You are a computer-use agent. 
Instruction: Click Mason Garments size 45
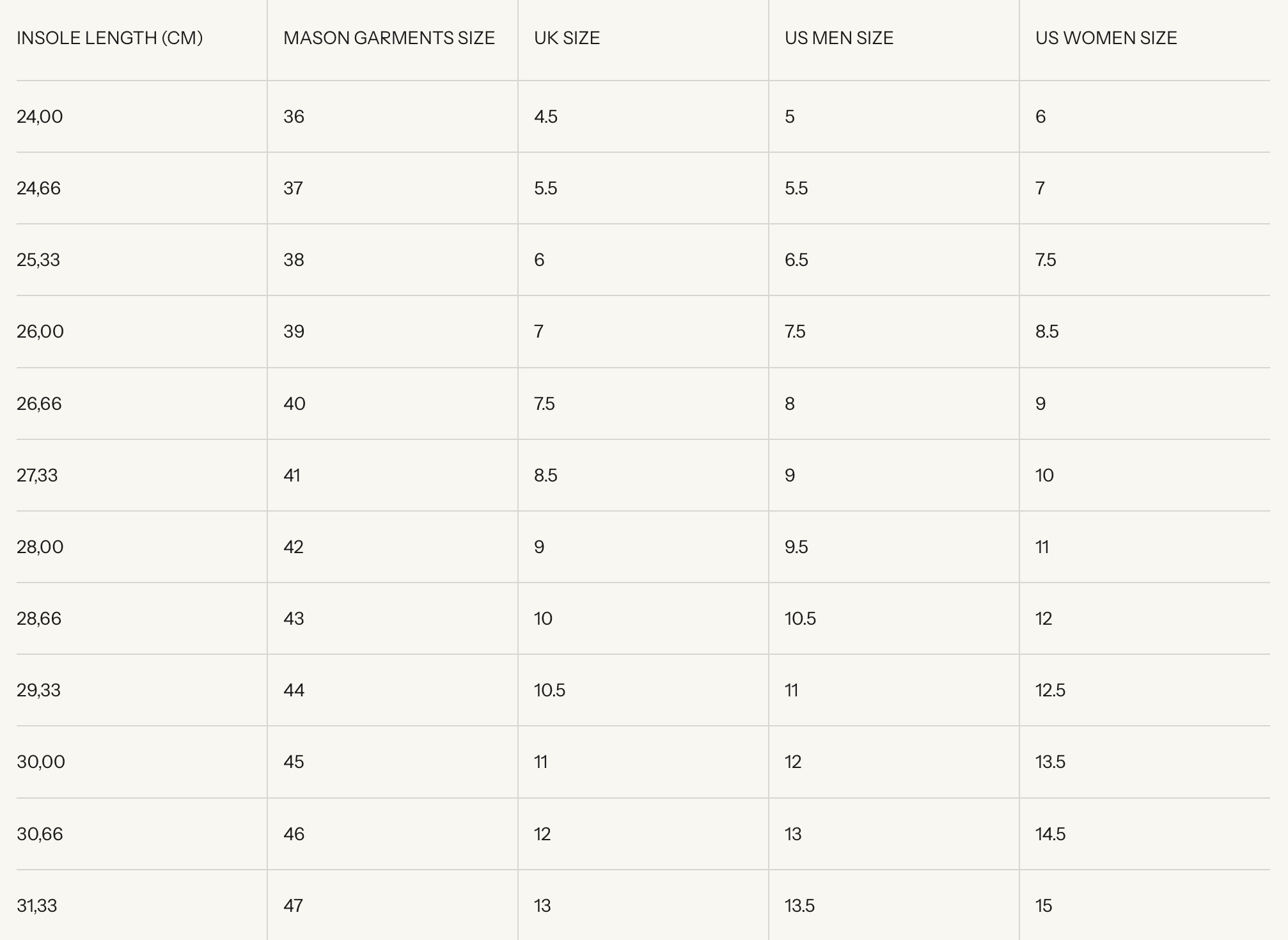pyautogui.click(x=294, y=762)
